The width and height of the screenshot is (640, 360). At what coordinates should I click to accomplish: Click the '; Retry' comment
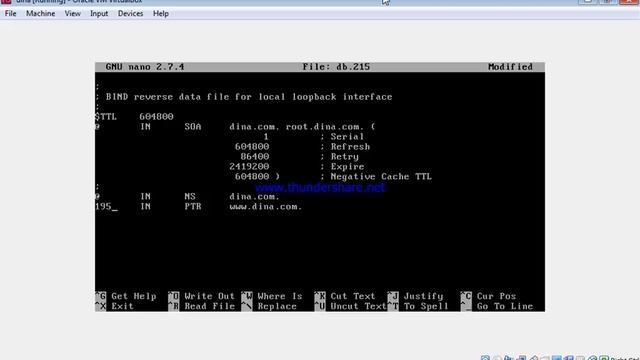pyautogui.click(x=339, y=157)
